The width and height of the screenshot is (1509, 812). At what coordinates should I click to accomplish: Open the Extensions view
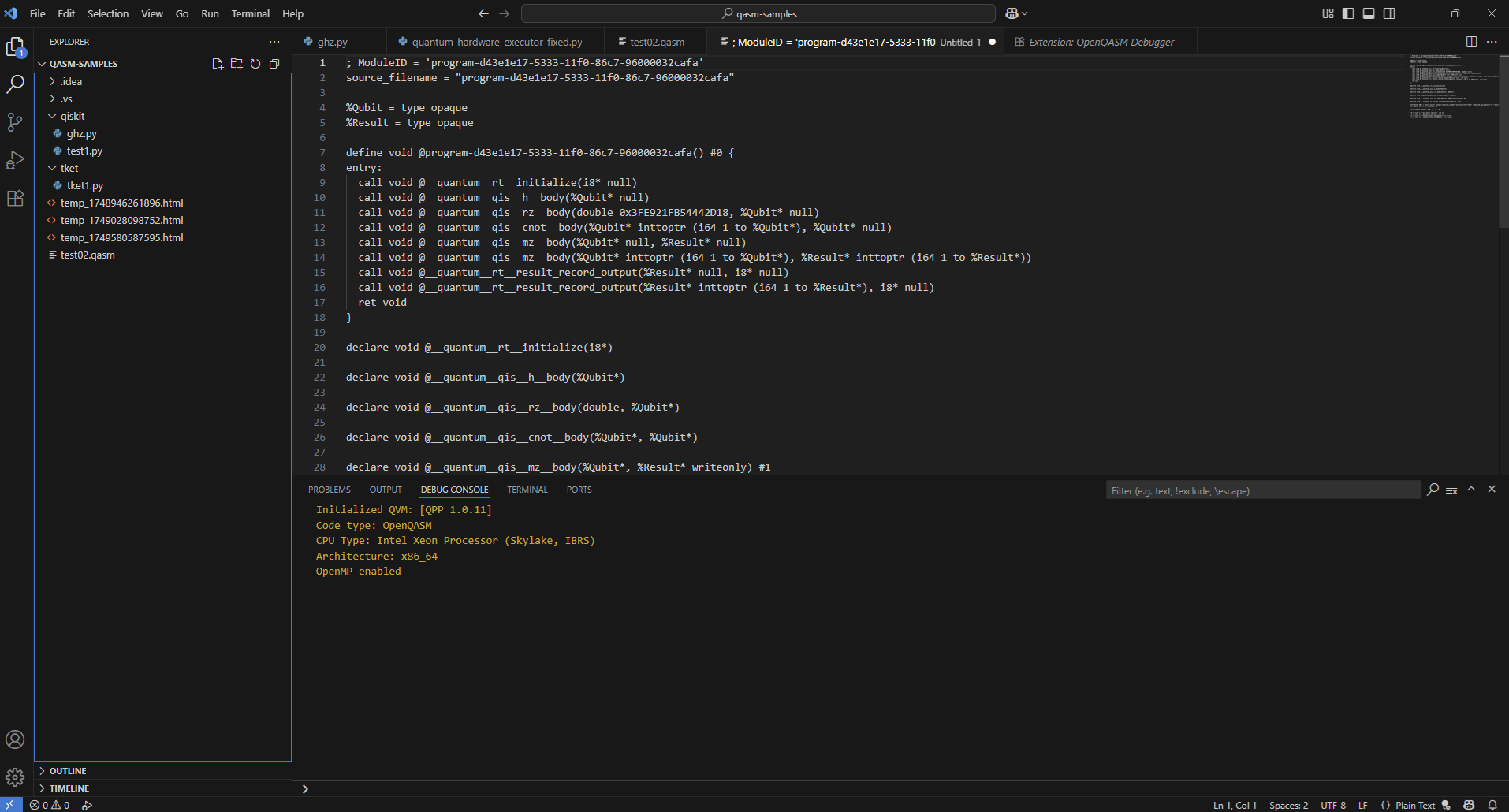coord(15,198)
